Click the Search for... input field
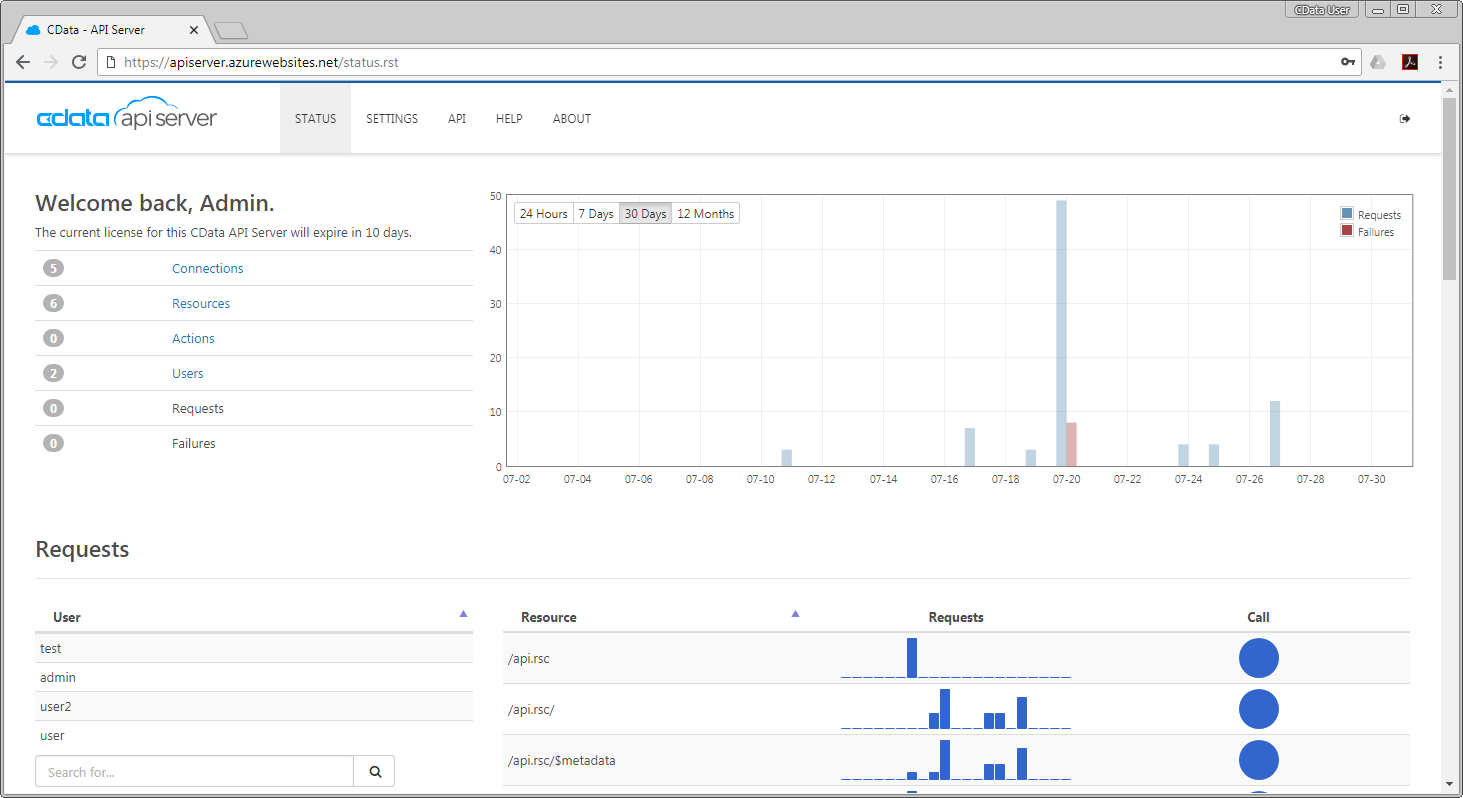This screenshot has height=798, width=1463. pos(195,772)
